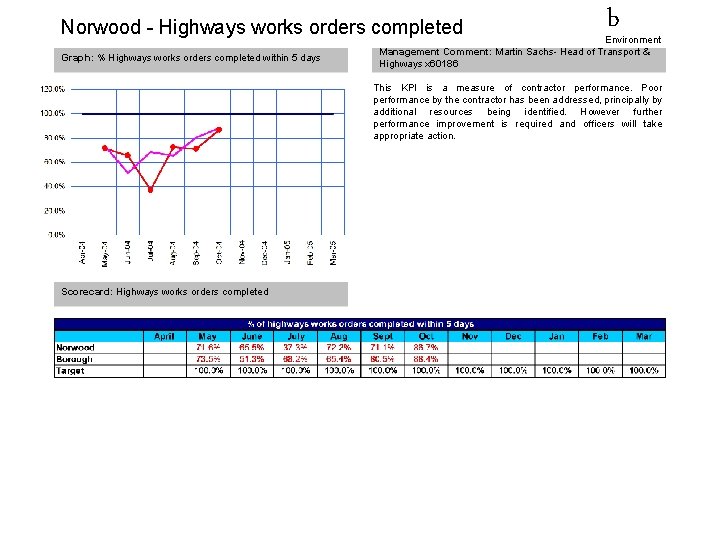Click the KPI contractor performance comment paragraph
720x540 pixels.
coord(518,112)
